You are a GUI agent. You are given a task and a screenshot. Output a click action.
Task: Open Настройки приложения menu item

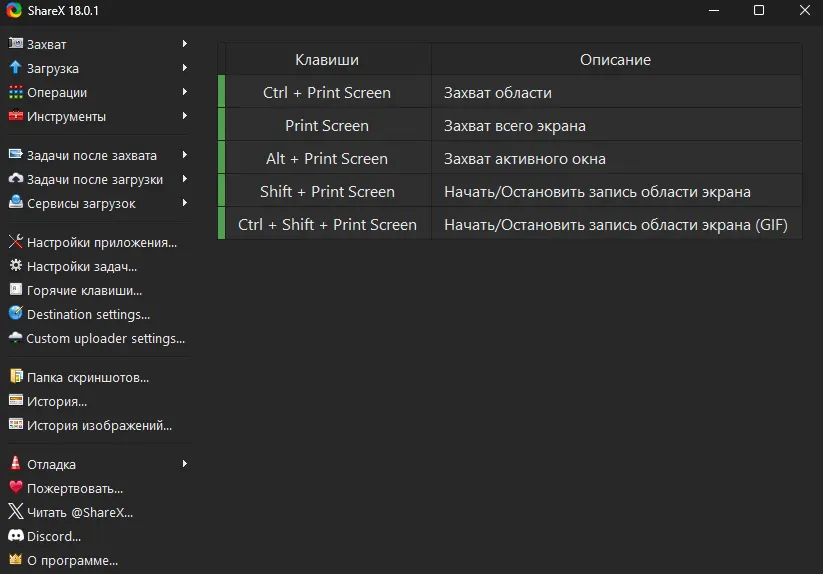pos(101,242)
